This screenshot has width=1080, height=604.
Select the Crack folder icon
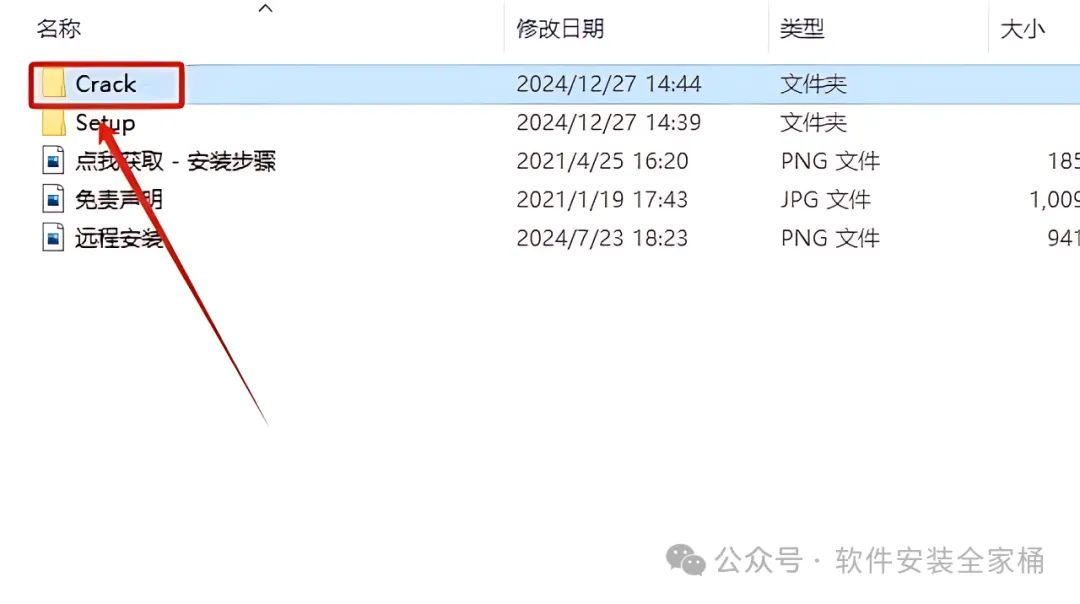point(53,84)
